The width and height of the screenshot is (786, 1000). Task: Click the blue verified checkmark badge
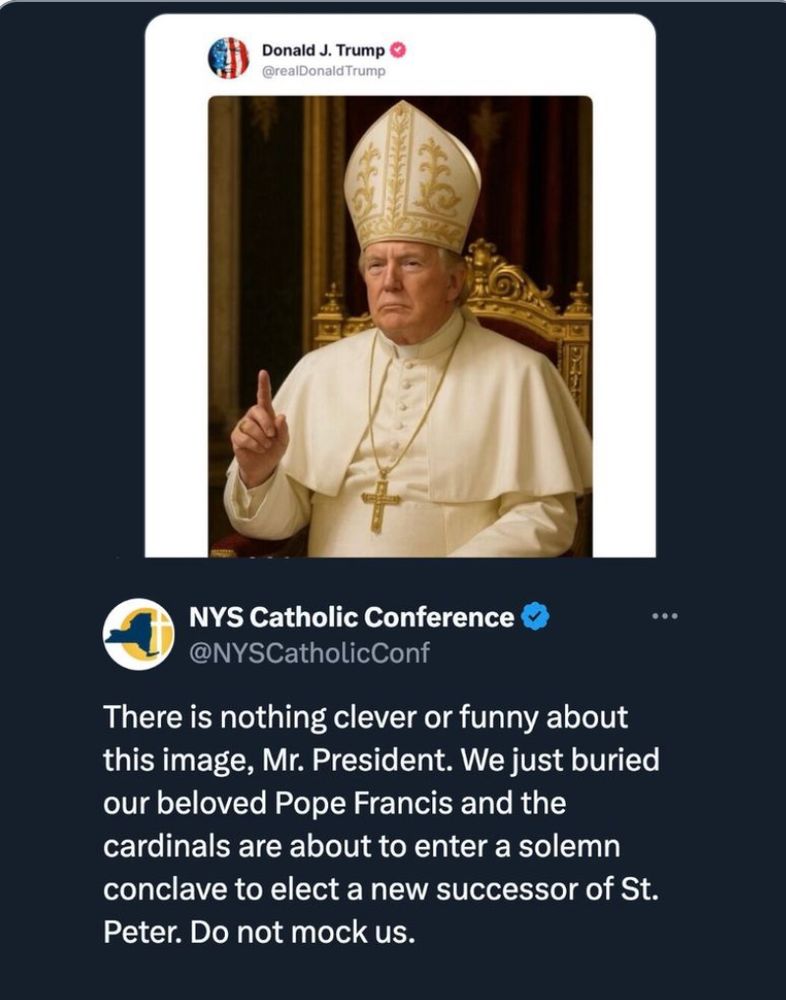(535, 618)
